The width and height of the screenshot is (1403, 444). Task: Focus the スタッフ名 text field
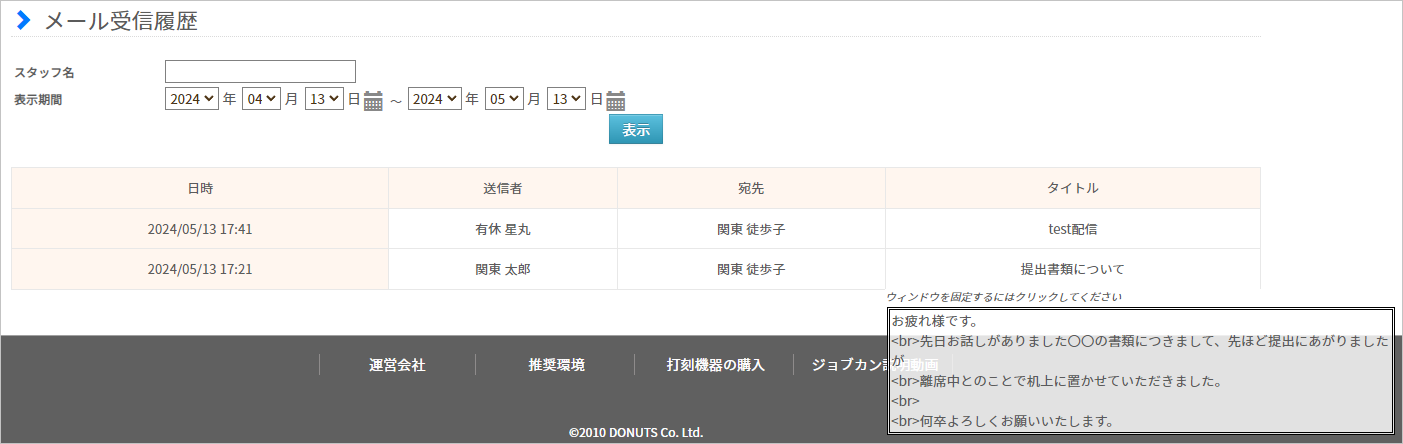click(x=260, y=71)
